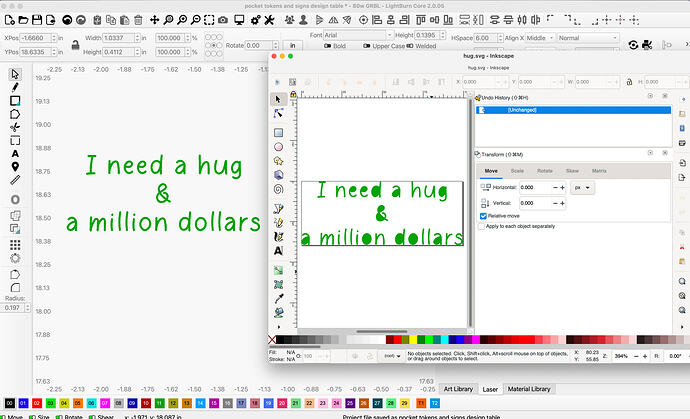Pick the red 02 layer color swatch
The width and height of the screenshot is (690, 419).
[x=37, y=404]
